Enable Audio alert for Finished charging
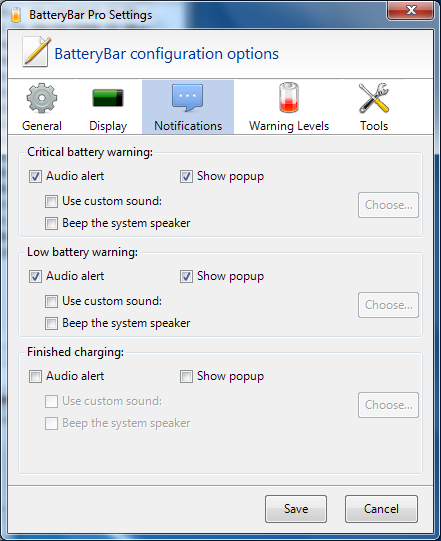The width and height of the screenshot is (441, 541). (x=36, y=376)
